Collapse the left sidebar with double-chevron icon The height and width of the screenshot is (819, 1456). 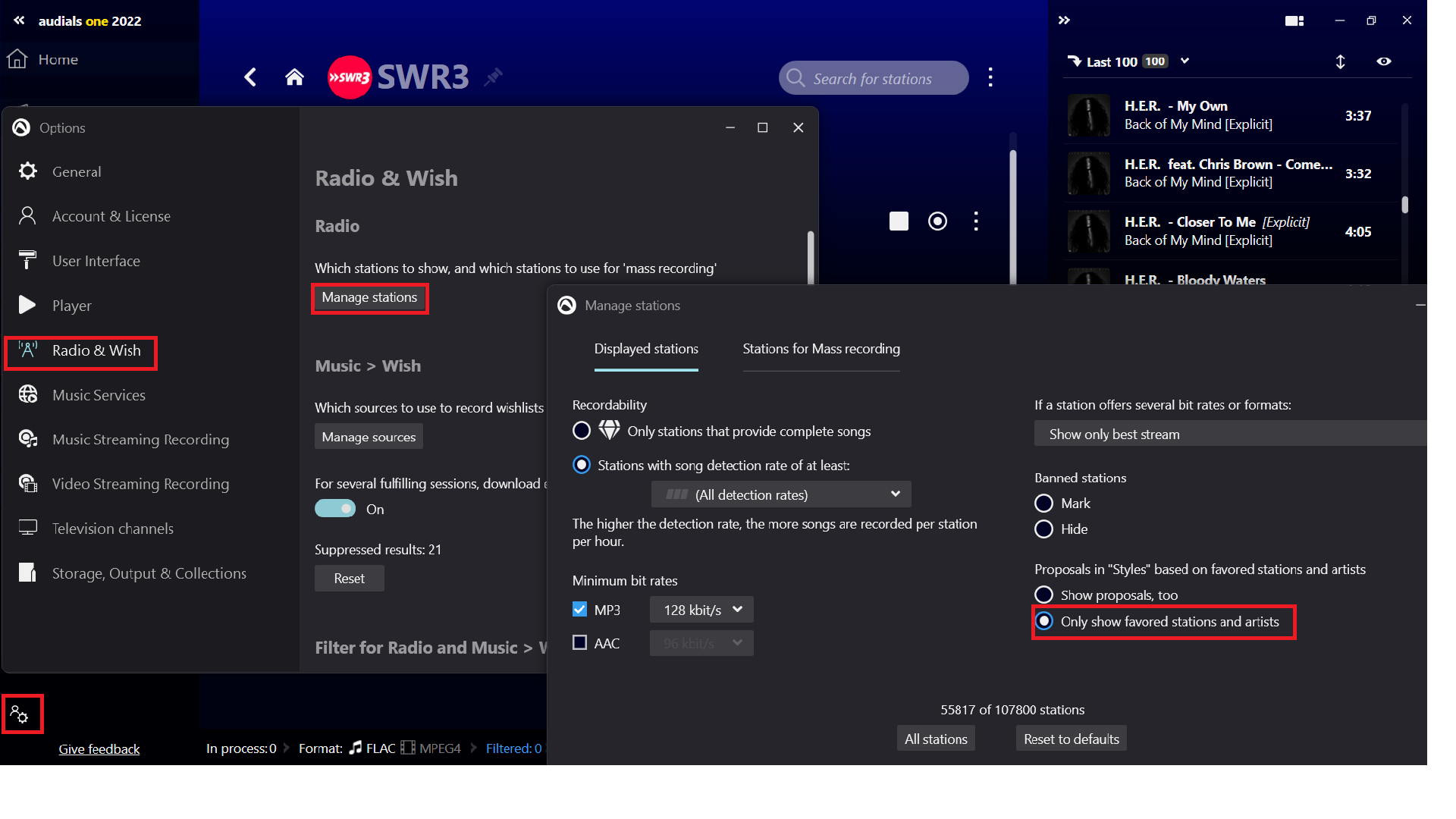[19, 20]
